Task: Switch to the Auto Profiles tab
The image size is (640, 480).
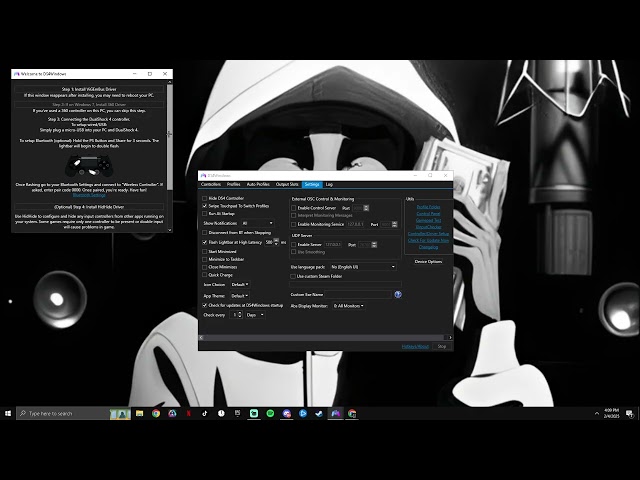Action: pyautogui.click(x=258, y=184)
